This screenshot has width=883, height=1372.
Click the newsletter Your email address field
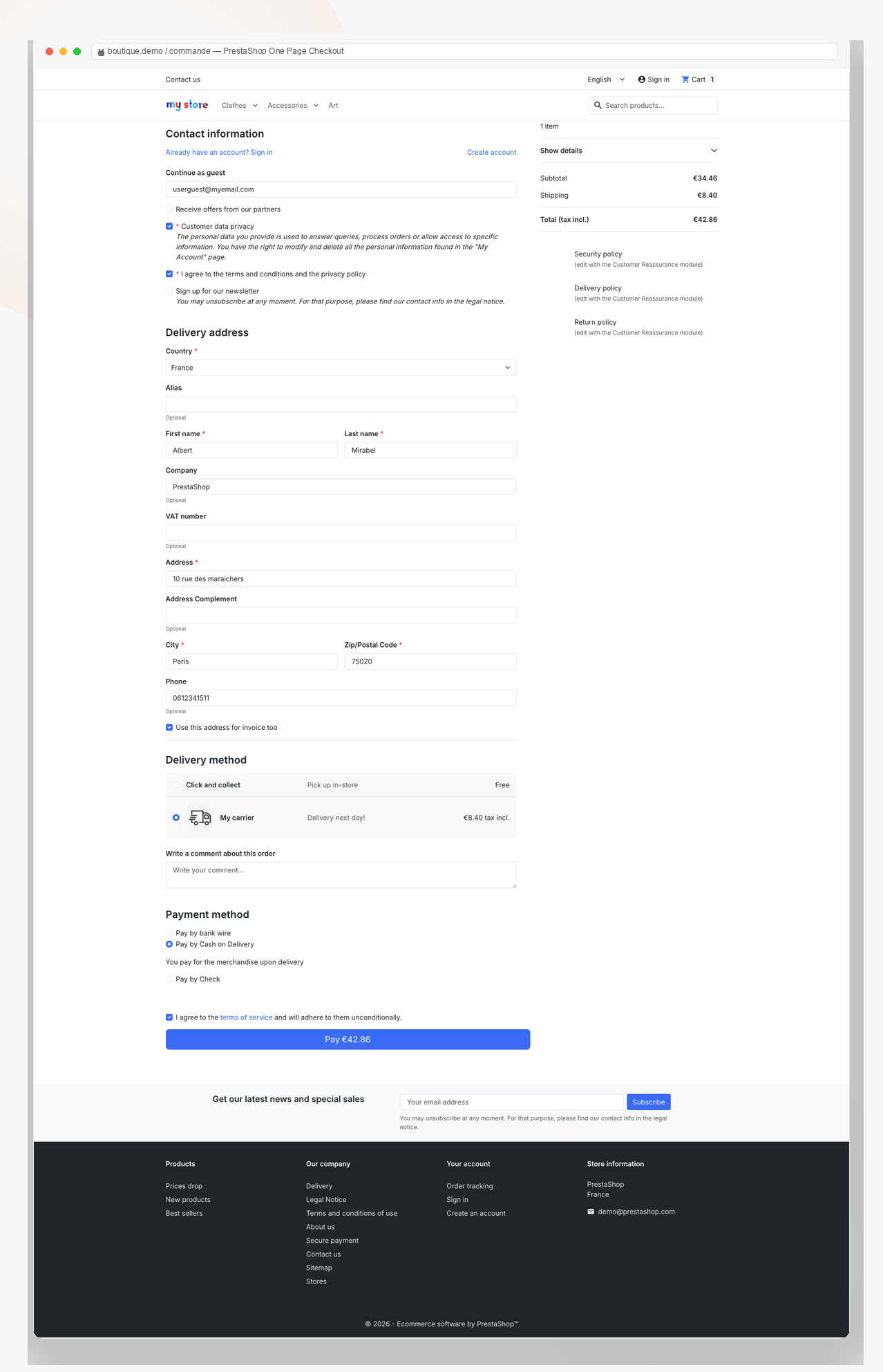(x=511, y=1102)
